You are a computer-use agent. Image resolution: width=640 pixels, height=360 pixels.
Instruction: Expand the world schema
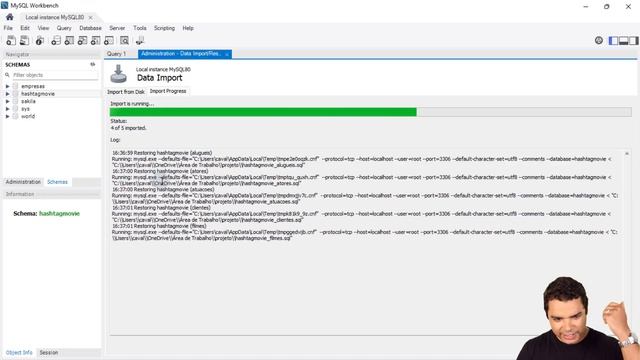(7, 116)
